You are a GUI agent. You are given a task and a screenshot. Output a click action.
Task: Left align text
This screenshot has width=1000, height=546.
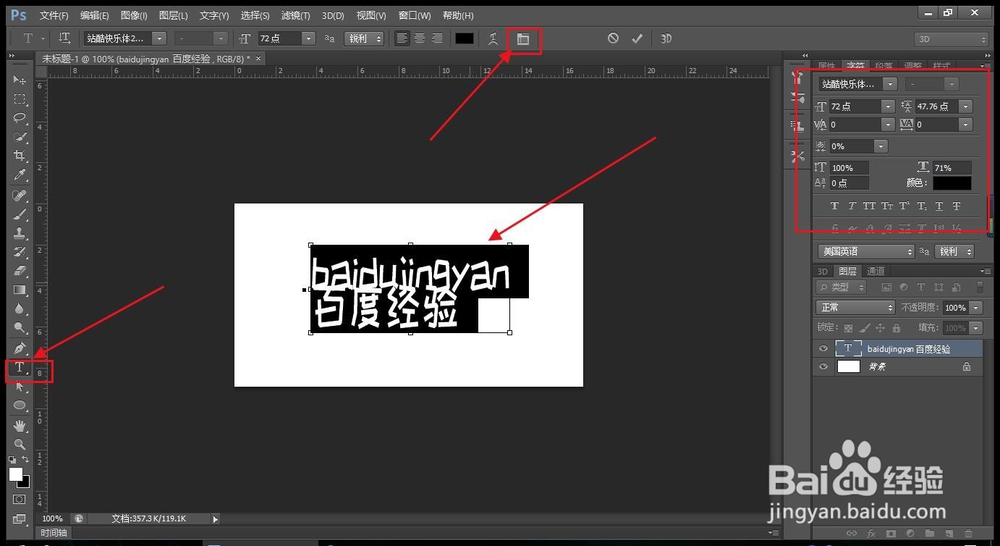(402, 38)
